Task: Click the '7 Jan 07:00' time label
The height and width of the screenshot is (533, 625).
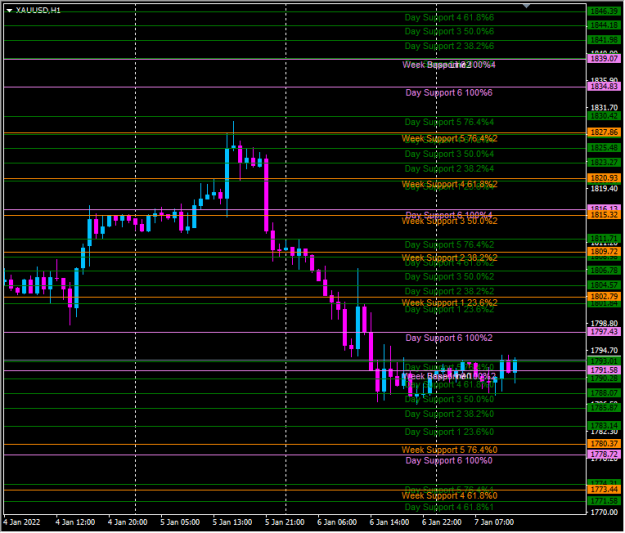Action: click(x=494, y=522)
